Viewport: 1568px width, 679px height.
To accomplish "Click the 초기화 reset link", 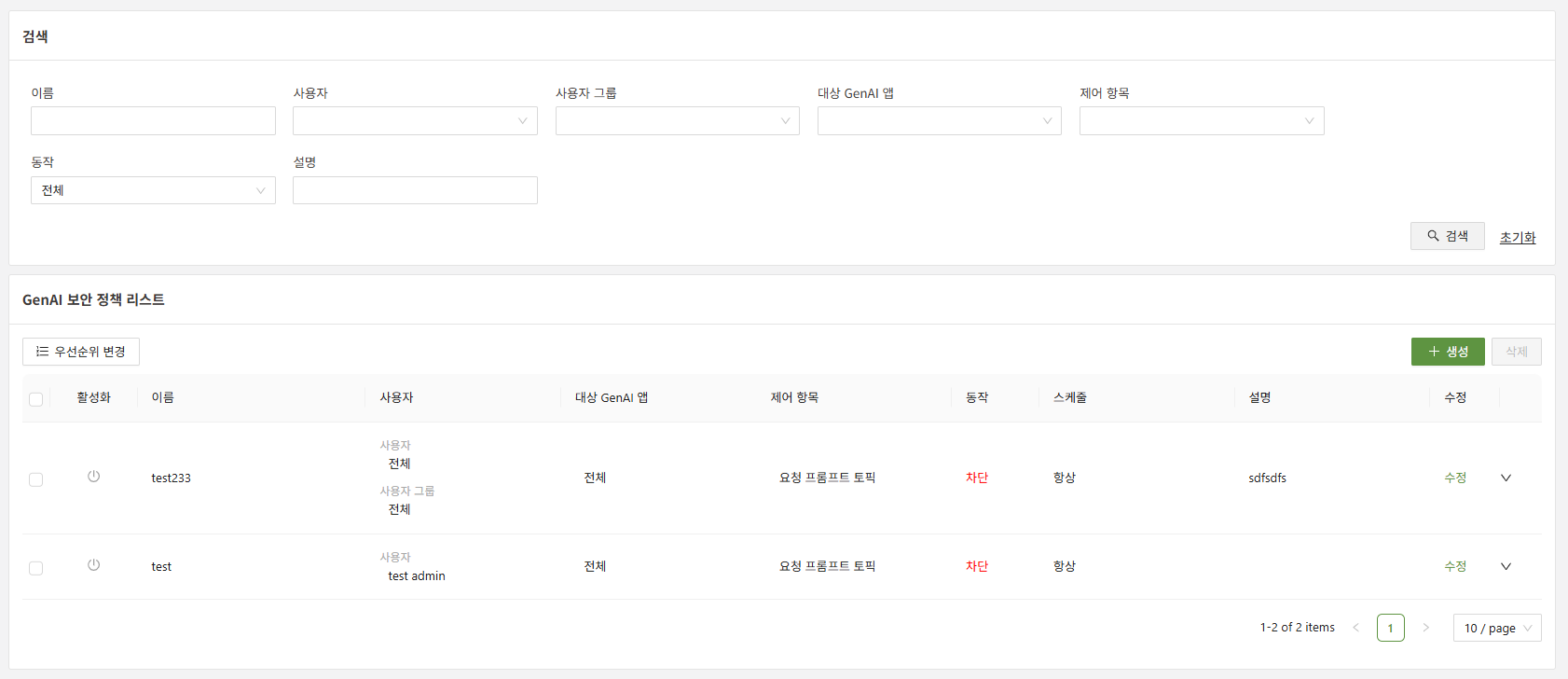I will [1517, 238].
